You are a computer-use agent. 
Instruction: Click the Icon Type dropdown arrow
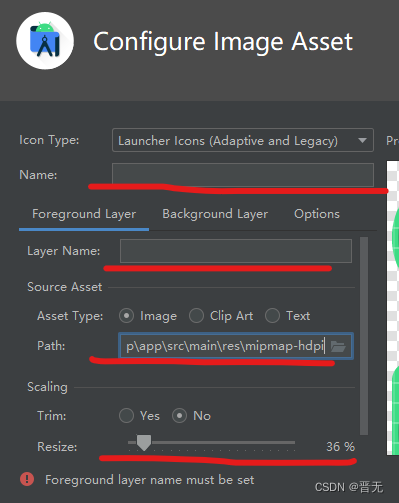[362, 140]
